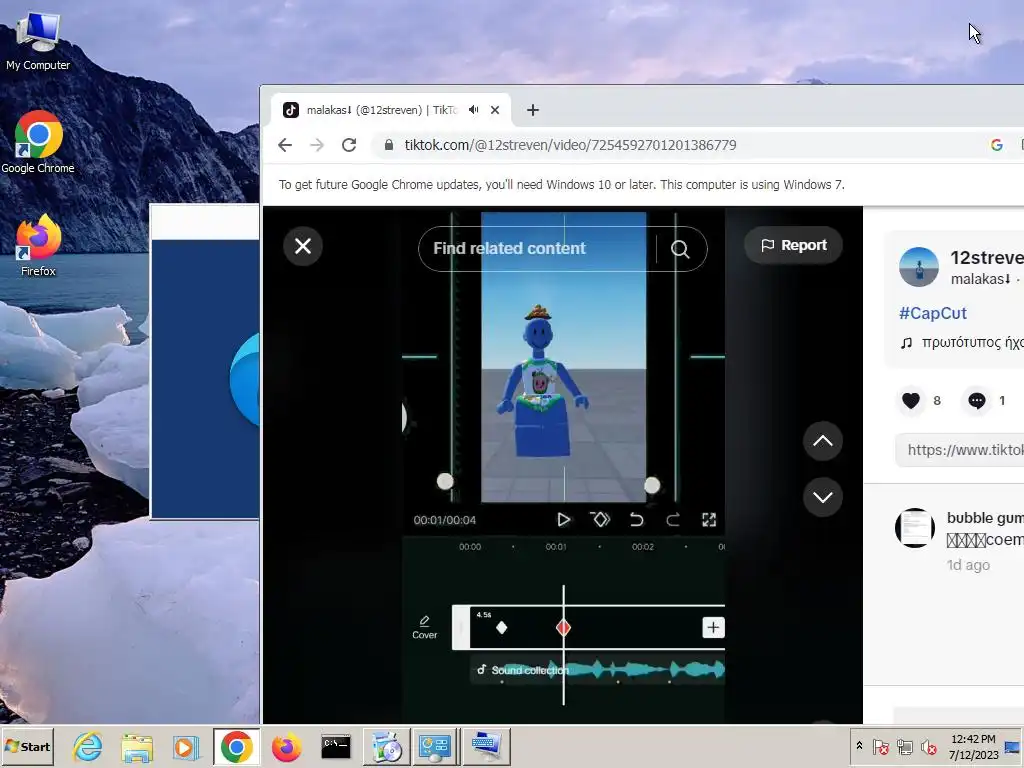The height and width of the screenshot is (768, 1024).
Task: Open bubble gum commenter avatar
Action: 914,528
